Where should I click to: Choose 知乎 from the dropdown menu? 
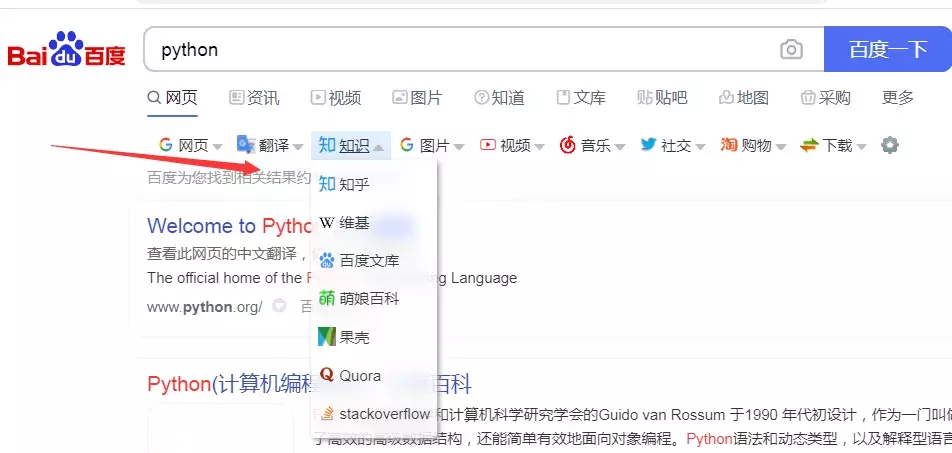pyautogui.click(x=374, y=184)
